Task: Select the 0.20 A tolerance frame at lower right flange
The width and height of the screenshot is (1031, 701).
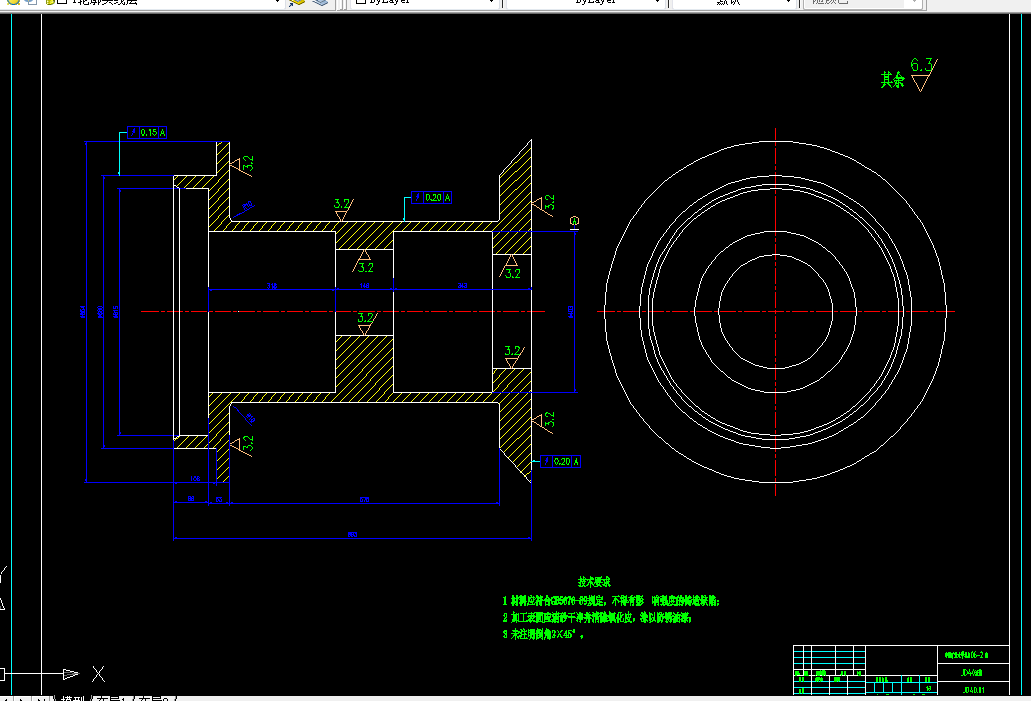Action: 560,462
